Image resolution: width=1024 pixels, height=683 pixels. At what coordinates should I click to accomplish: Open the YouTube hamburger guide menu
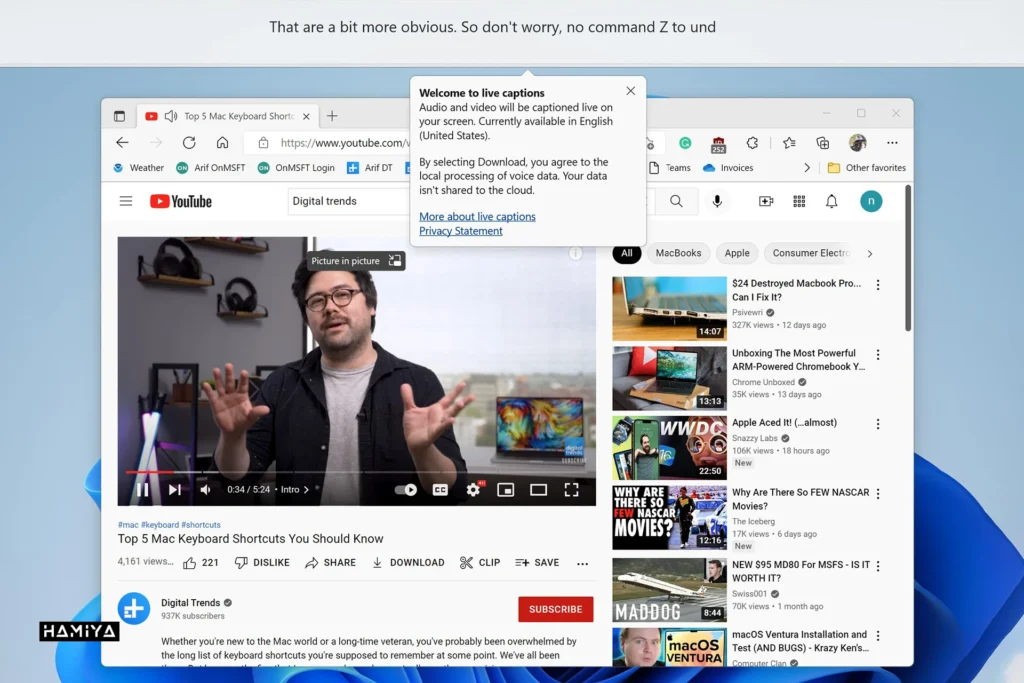pyautogui.click(x=126, y=201)
